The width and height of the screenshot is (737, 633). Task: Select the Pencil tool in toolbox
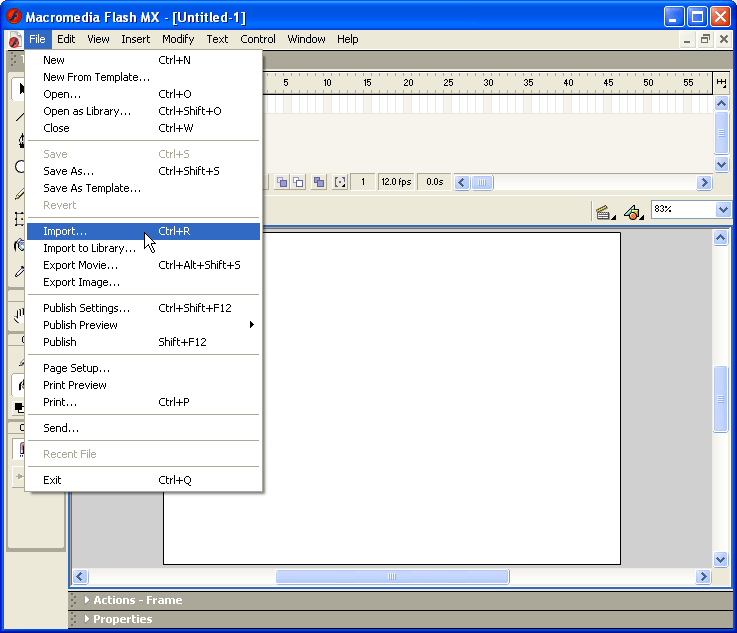click(x=19, y=193)
